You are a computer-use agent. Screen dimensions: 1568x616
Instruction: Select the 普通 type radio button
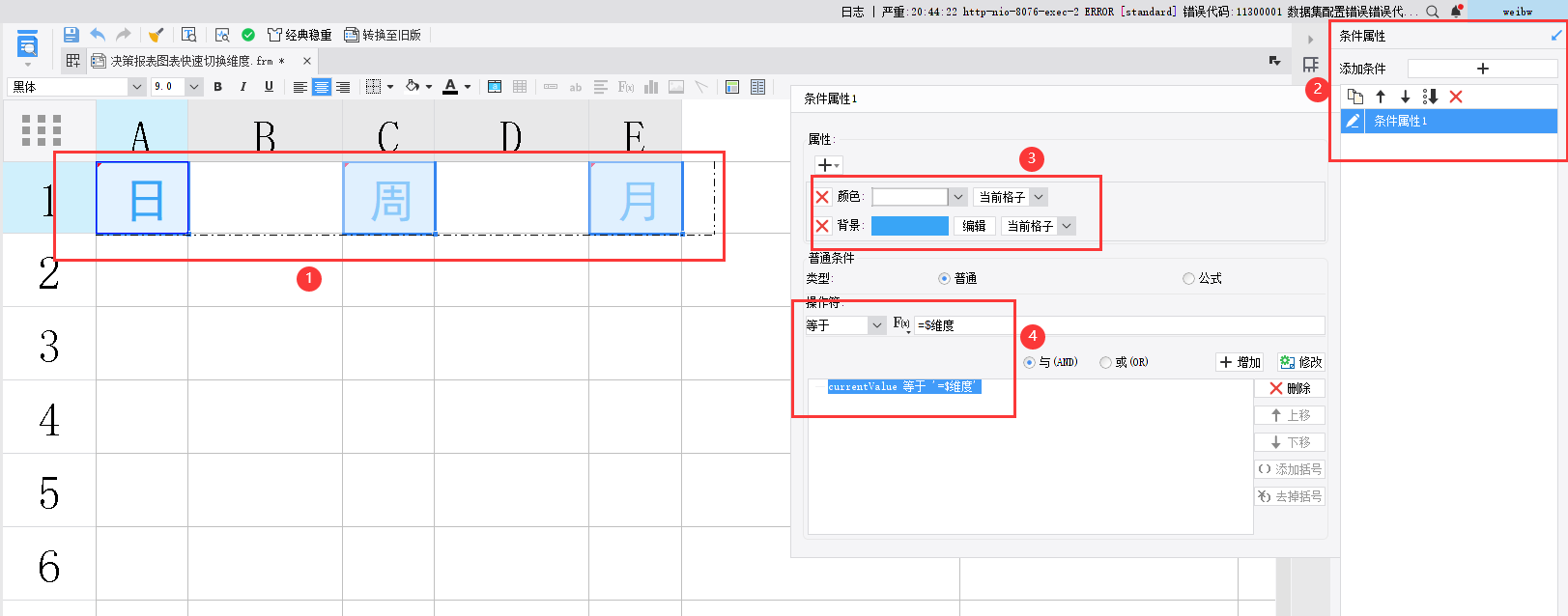[x=944, y=278]
